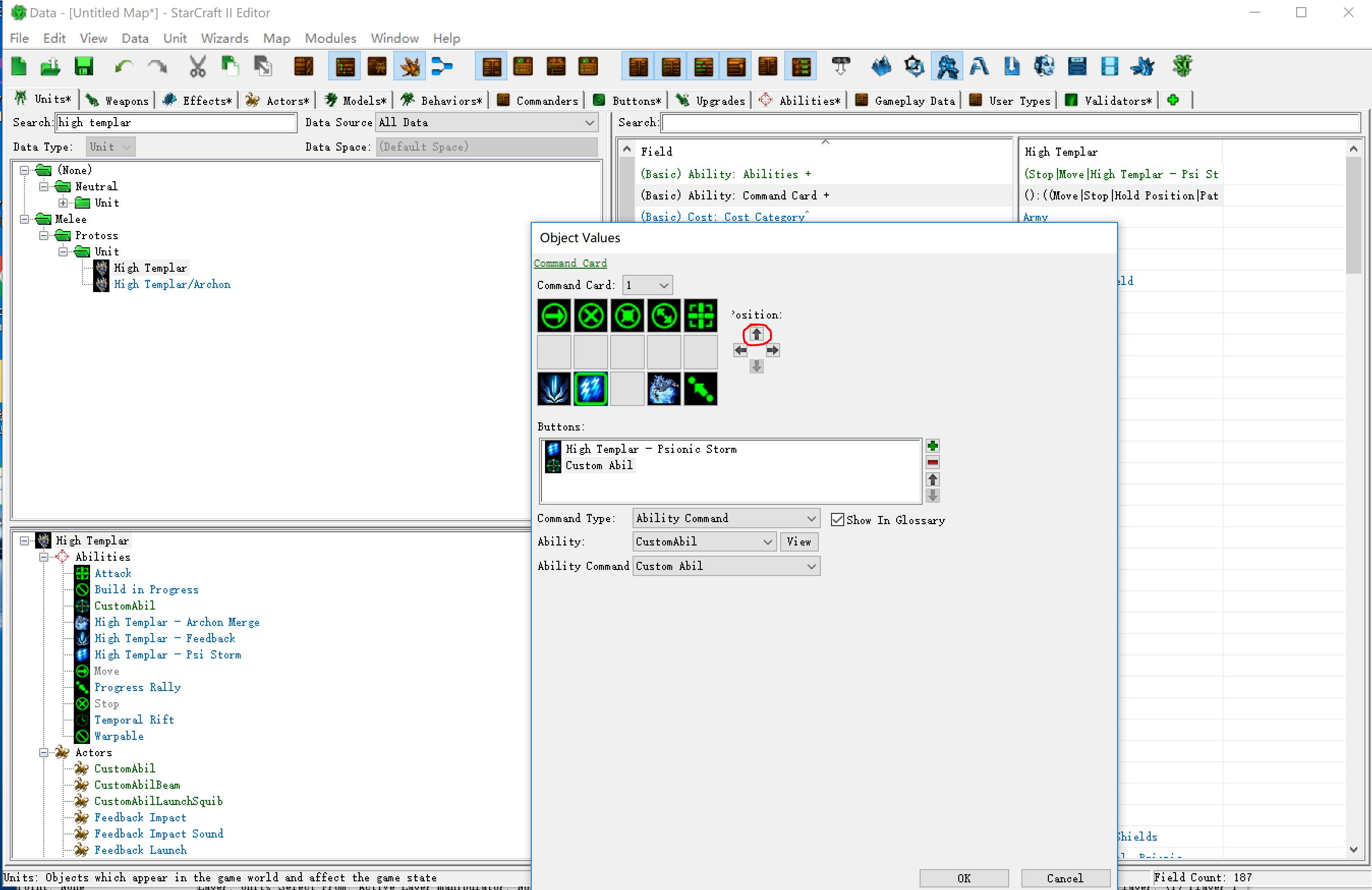Select the Hold Position command card icon
1372x890 pixels.
tap(627, 315)
